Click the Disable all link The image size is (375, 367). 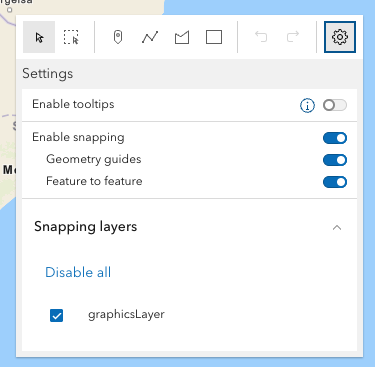click(78, 272)
